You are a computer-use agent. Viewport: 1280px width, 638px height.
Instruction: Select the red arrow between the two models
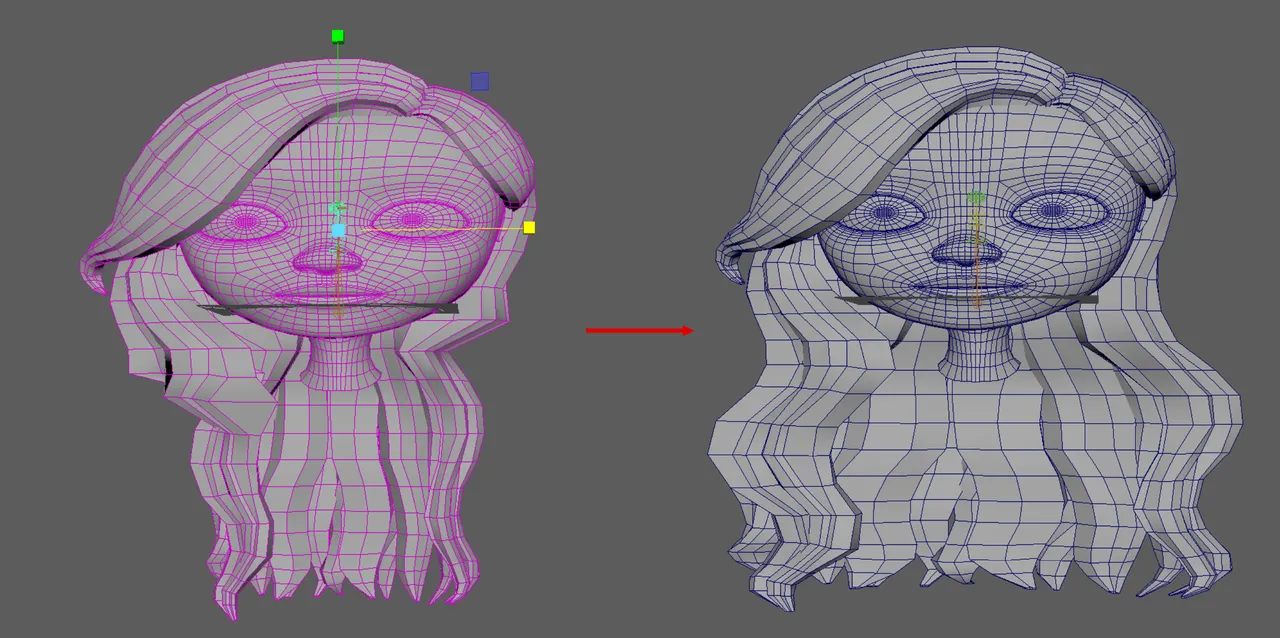pos(640,330)
